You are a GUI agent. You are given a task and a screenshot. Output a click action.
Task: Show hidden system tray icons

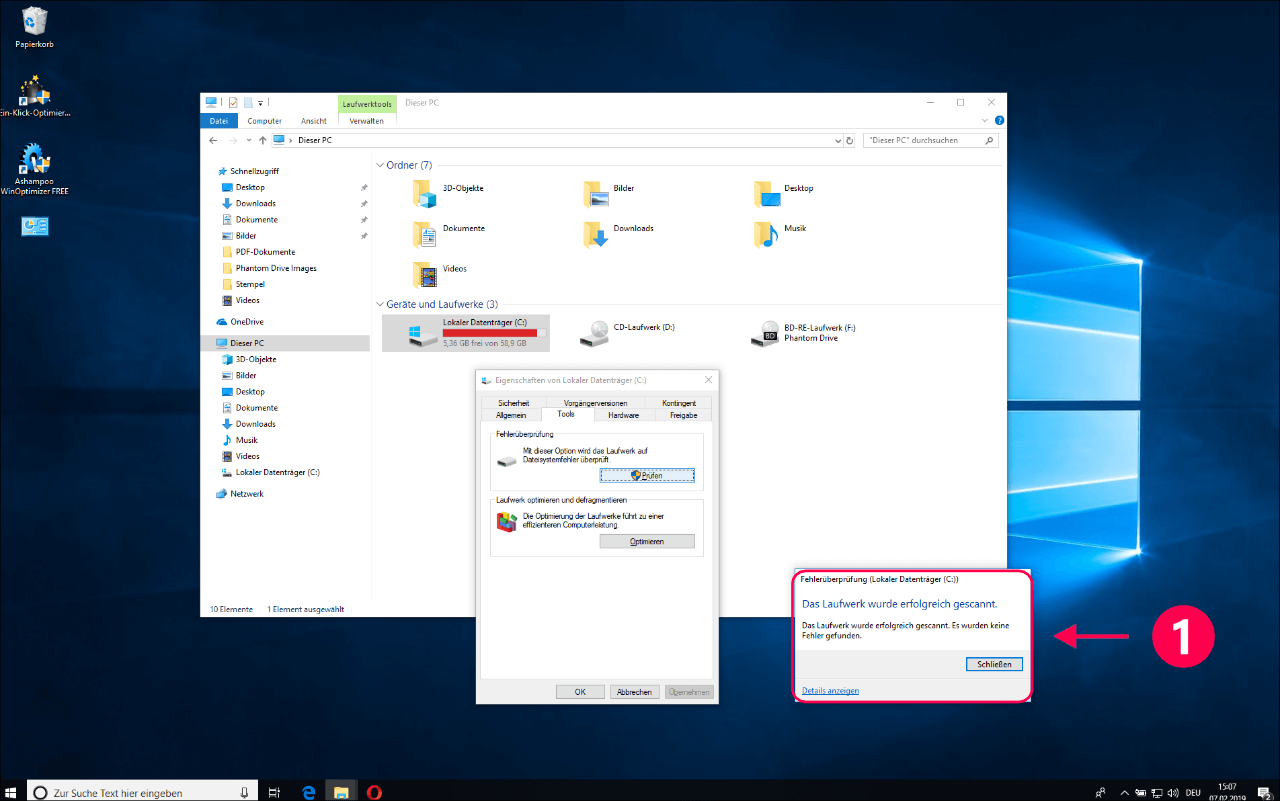(1127, 792)
